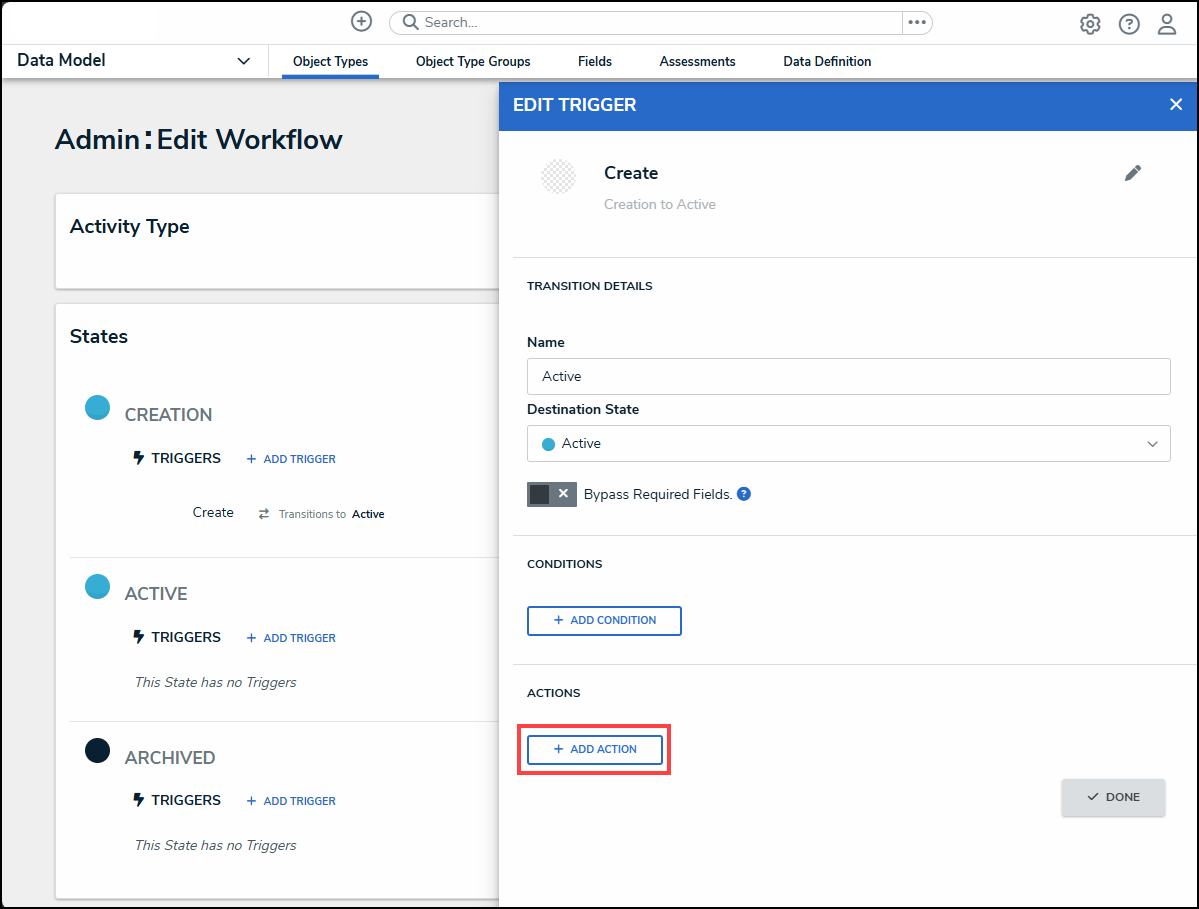Click the ARCHIVED state heading
The height and width of the screenshot is (909, 1199).
click(170, 758)
